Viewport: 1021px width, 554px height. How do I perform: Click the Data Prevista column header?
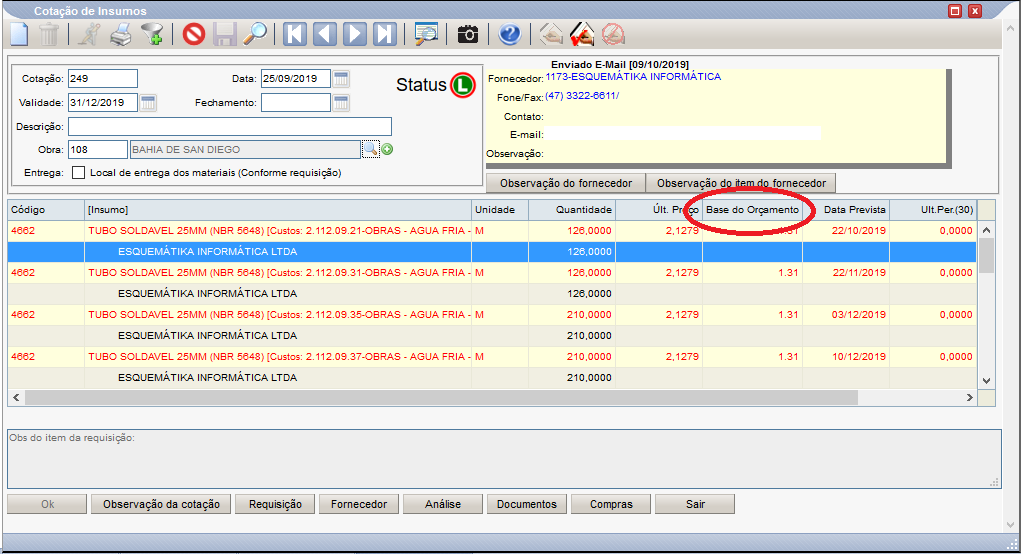pos(846,210)
